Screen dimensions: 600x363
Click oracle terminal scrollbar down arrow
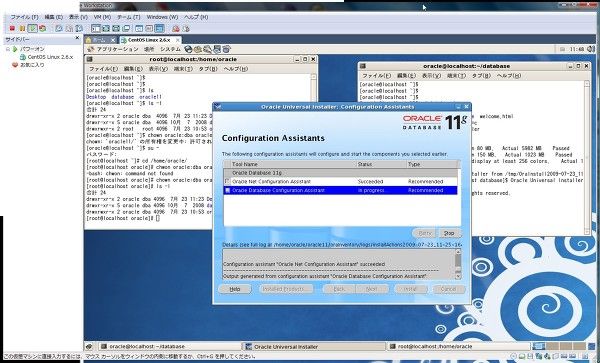[587, 231]
